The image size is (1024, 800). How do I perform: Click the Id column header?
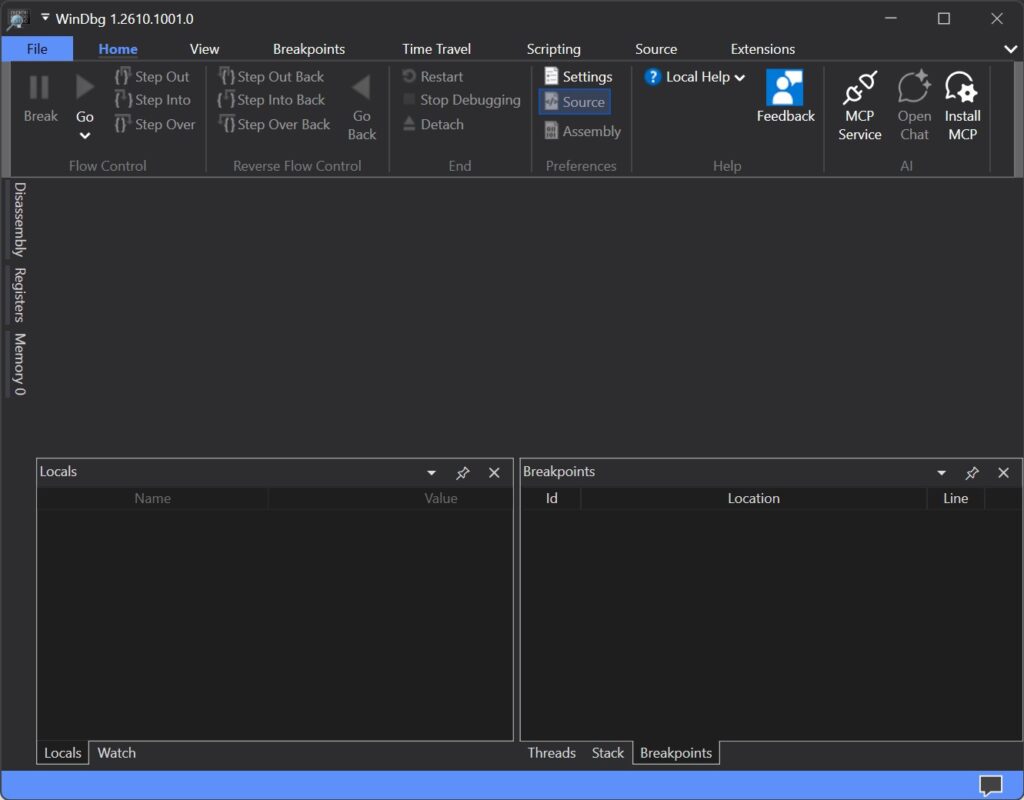(551, 498)
